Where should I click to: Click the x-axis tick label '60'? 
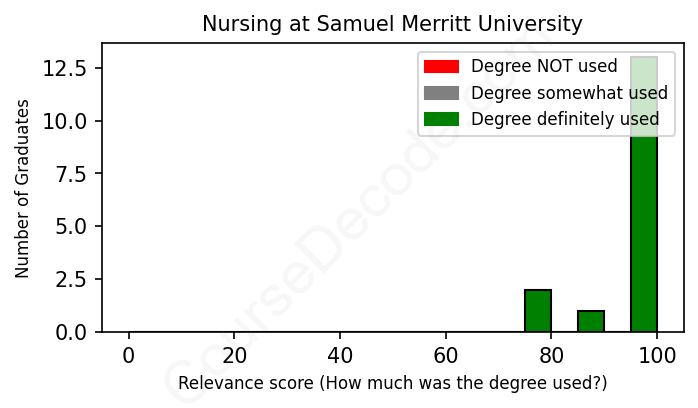(x=446, y=356)
